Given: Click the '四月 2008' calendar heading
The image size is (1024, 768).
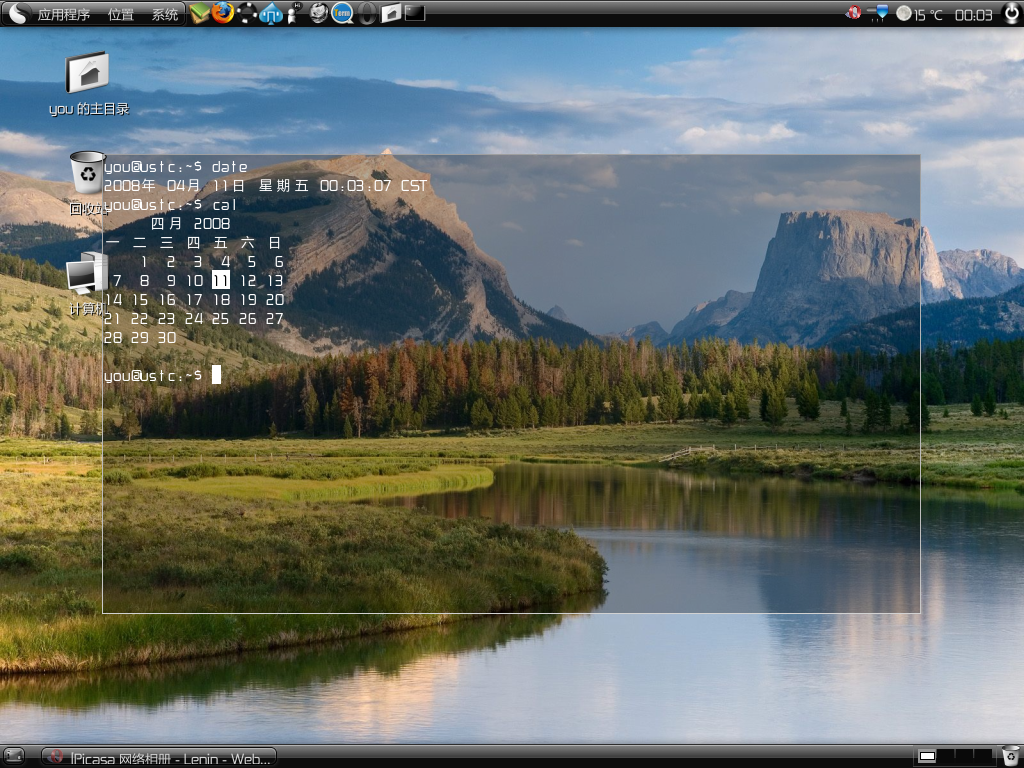Looking at the screenshot, I should point(191,223).
